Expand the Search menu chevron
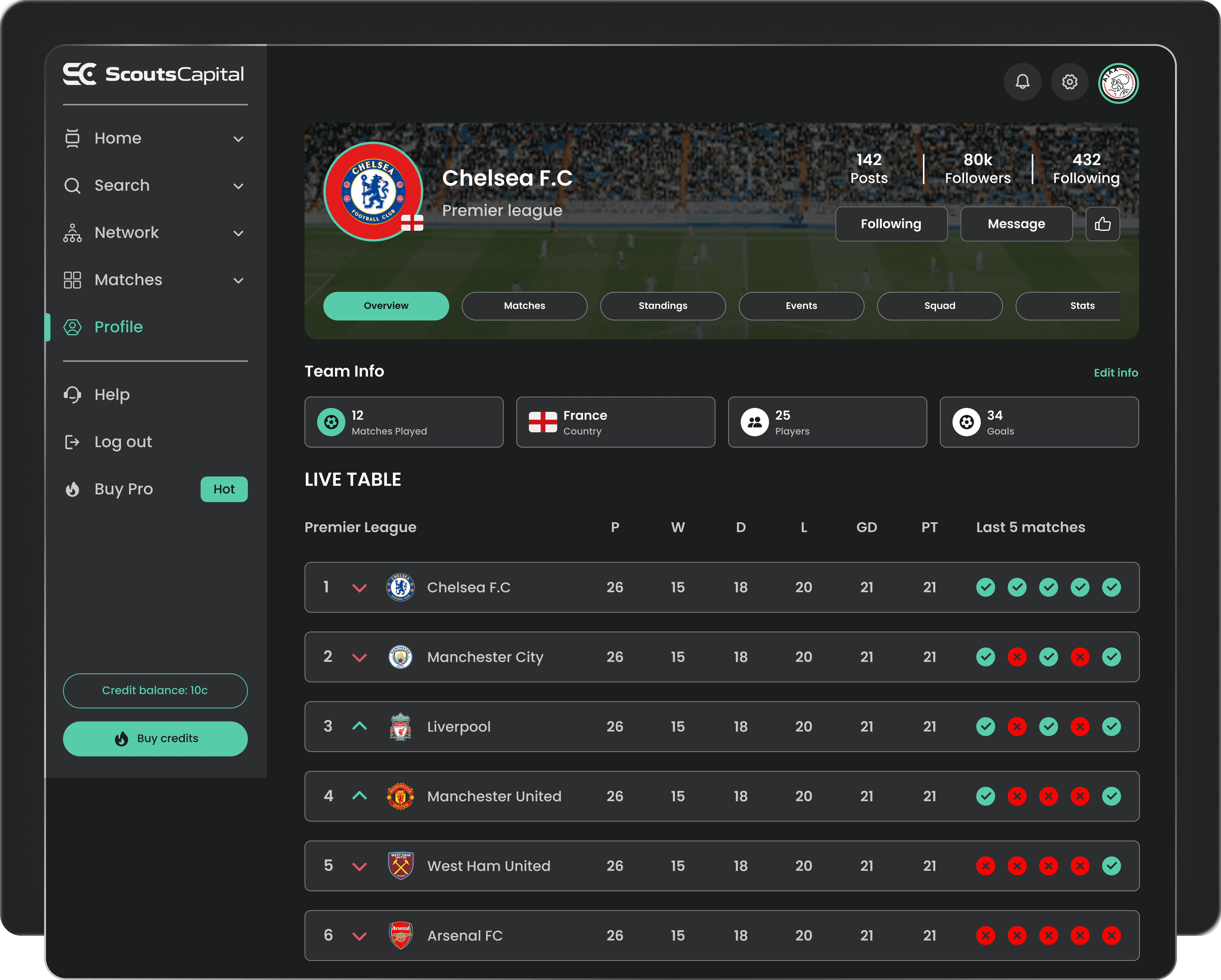The image size is (1221, 980). click(238, 186)
